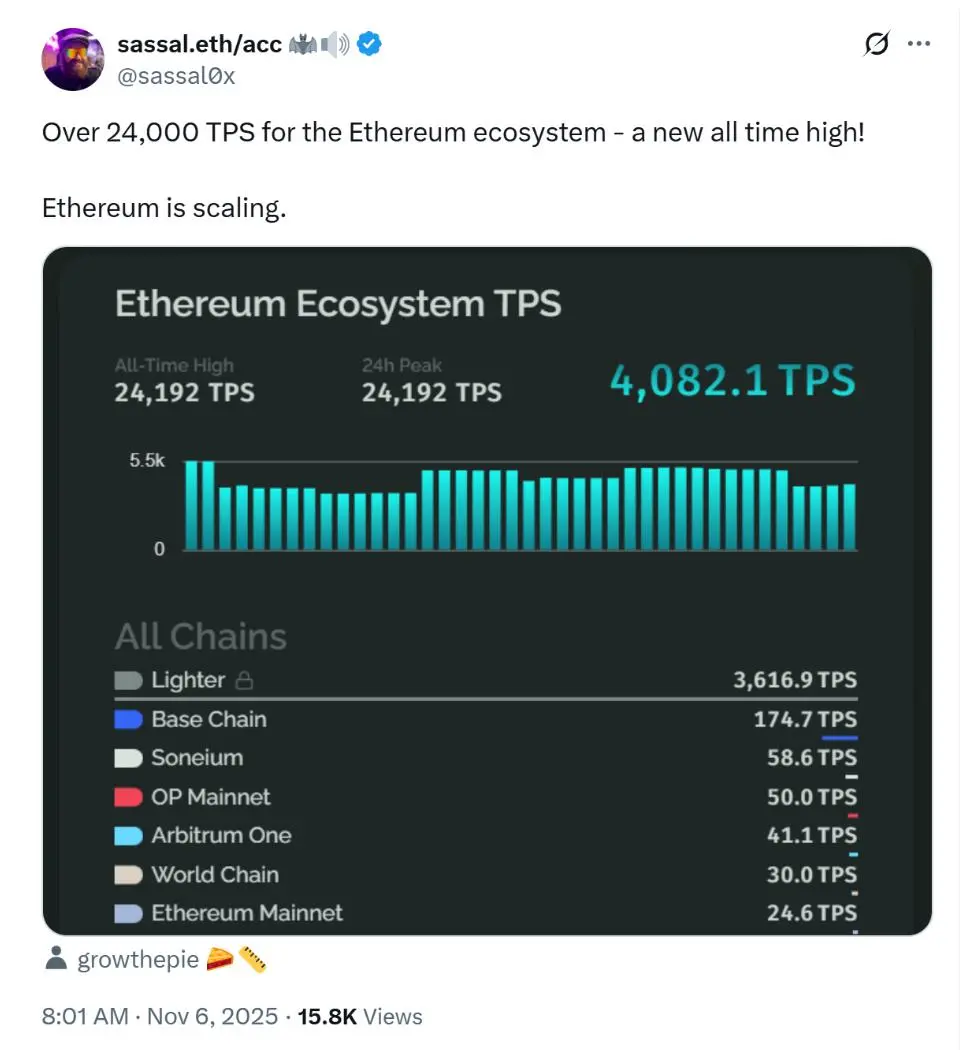The width and height of the screenshot is (960, 1050).
Task: Click the first bar in TPS chart
Action: tap(192, 506)
